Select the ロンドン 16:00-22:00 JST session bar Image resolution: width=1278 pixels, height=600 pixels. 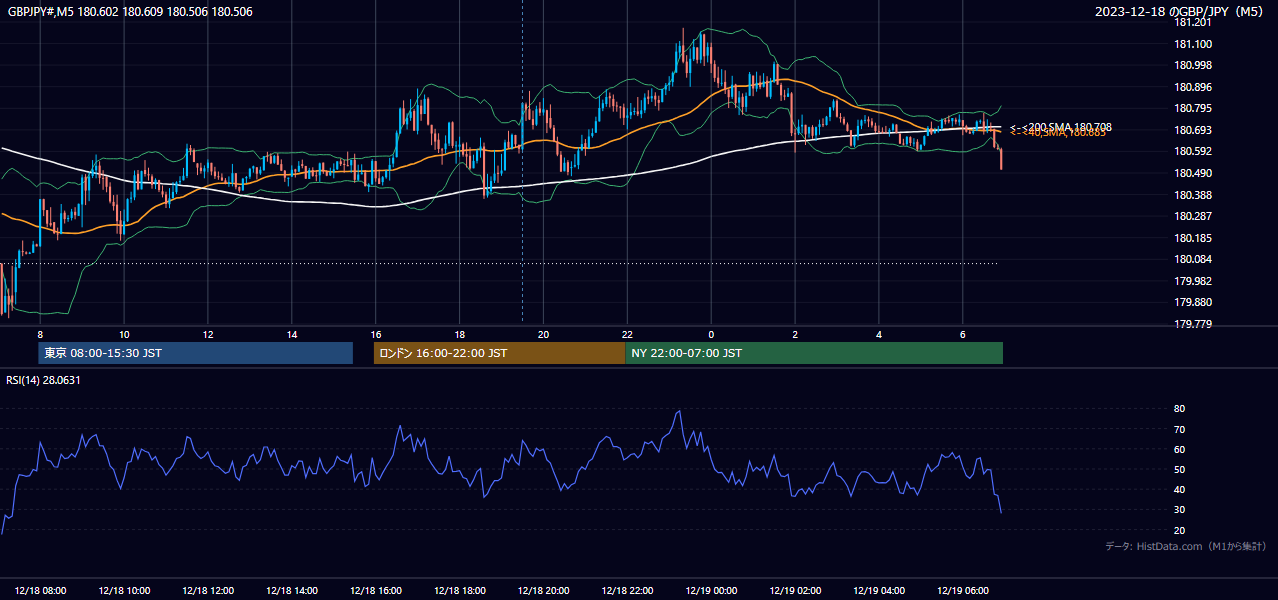(x=499, y=353)
